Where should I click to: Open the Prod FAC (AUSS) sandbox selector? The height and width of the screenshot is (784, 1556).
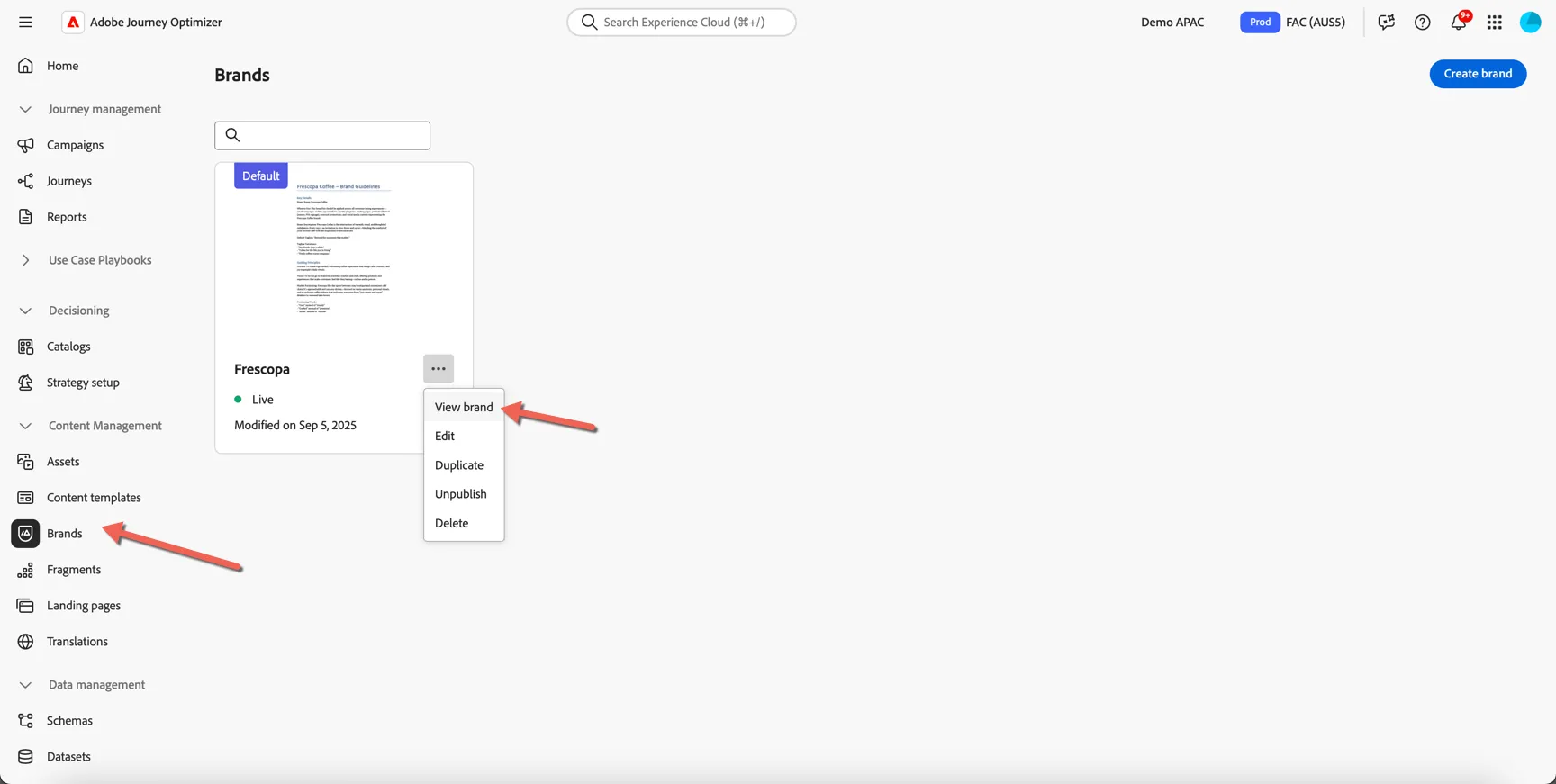[x=1293, y=23]
